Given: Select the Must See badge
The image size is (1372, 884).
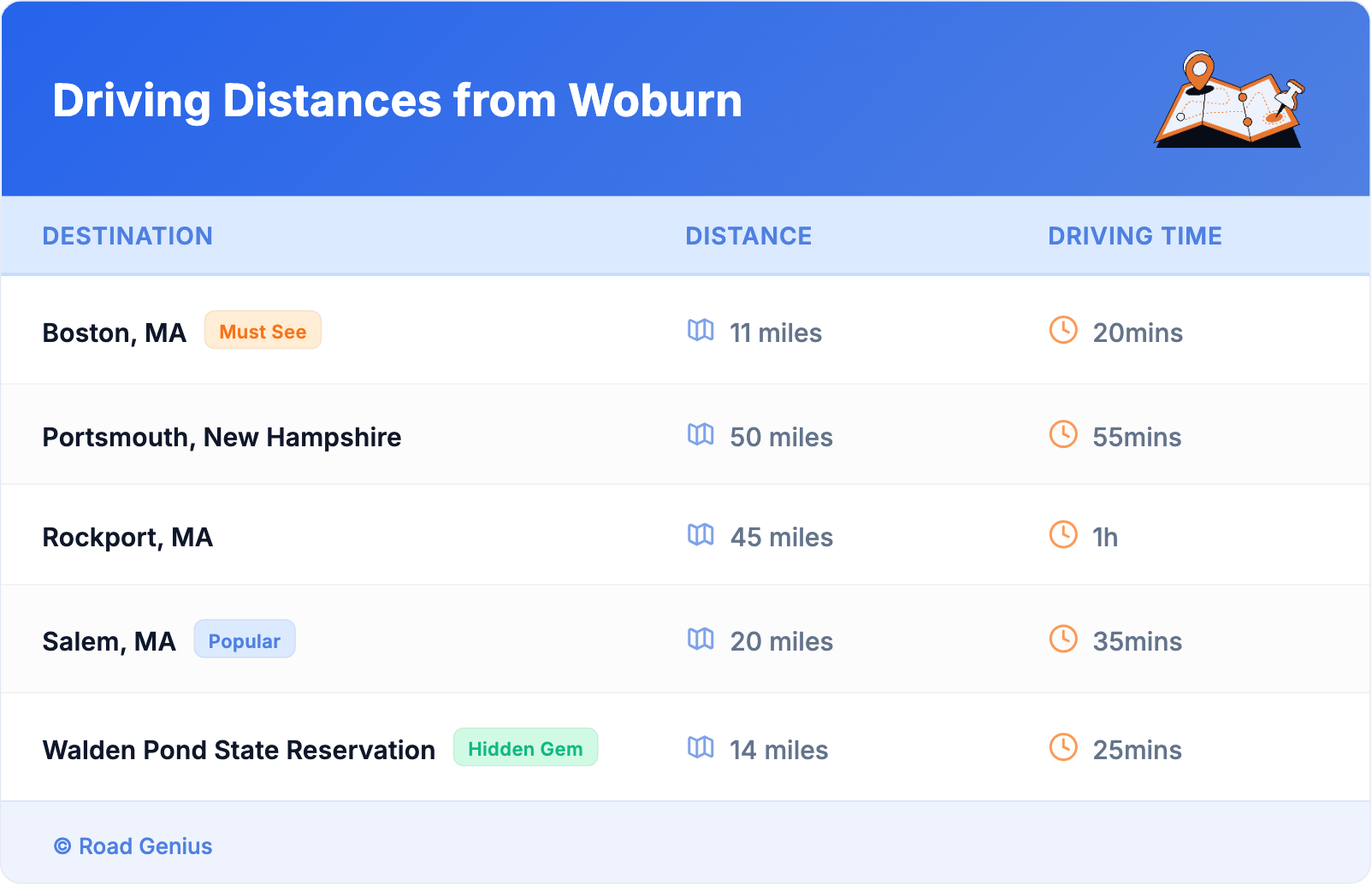Looking at the screenshot, I should [x=263, y=331].
